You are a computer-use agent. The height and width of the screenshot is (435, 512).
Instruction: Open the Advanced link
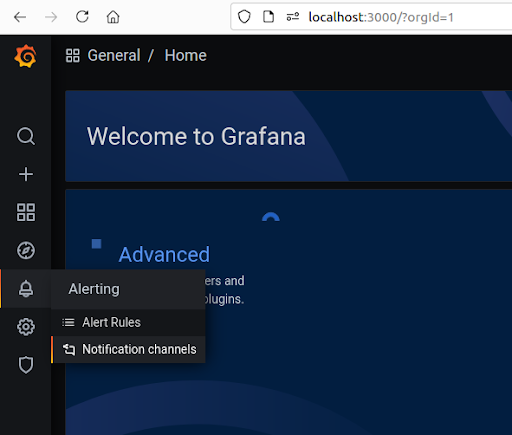[164, 254]
